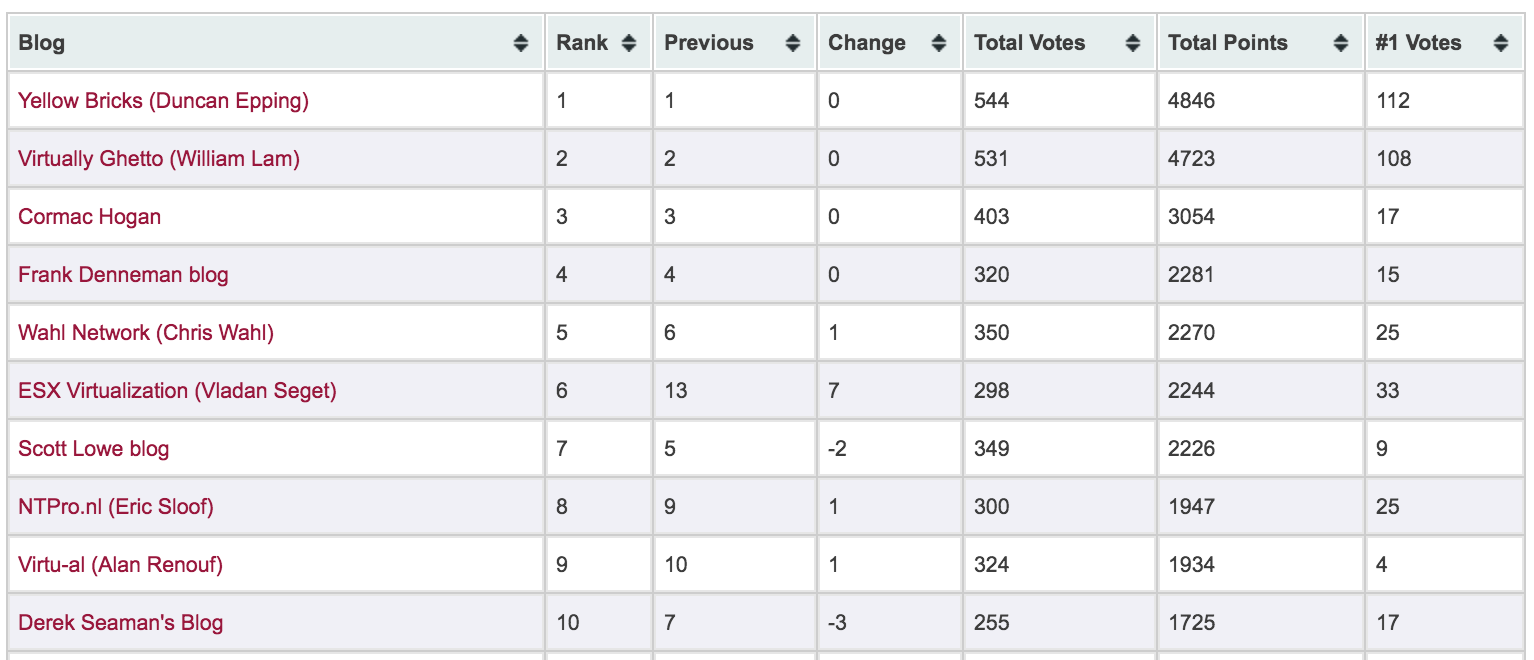Sort by Total Points arrow icon

1341,43
